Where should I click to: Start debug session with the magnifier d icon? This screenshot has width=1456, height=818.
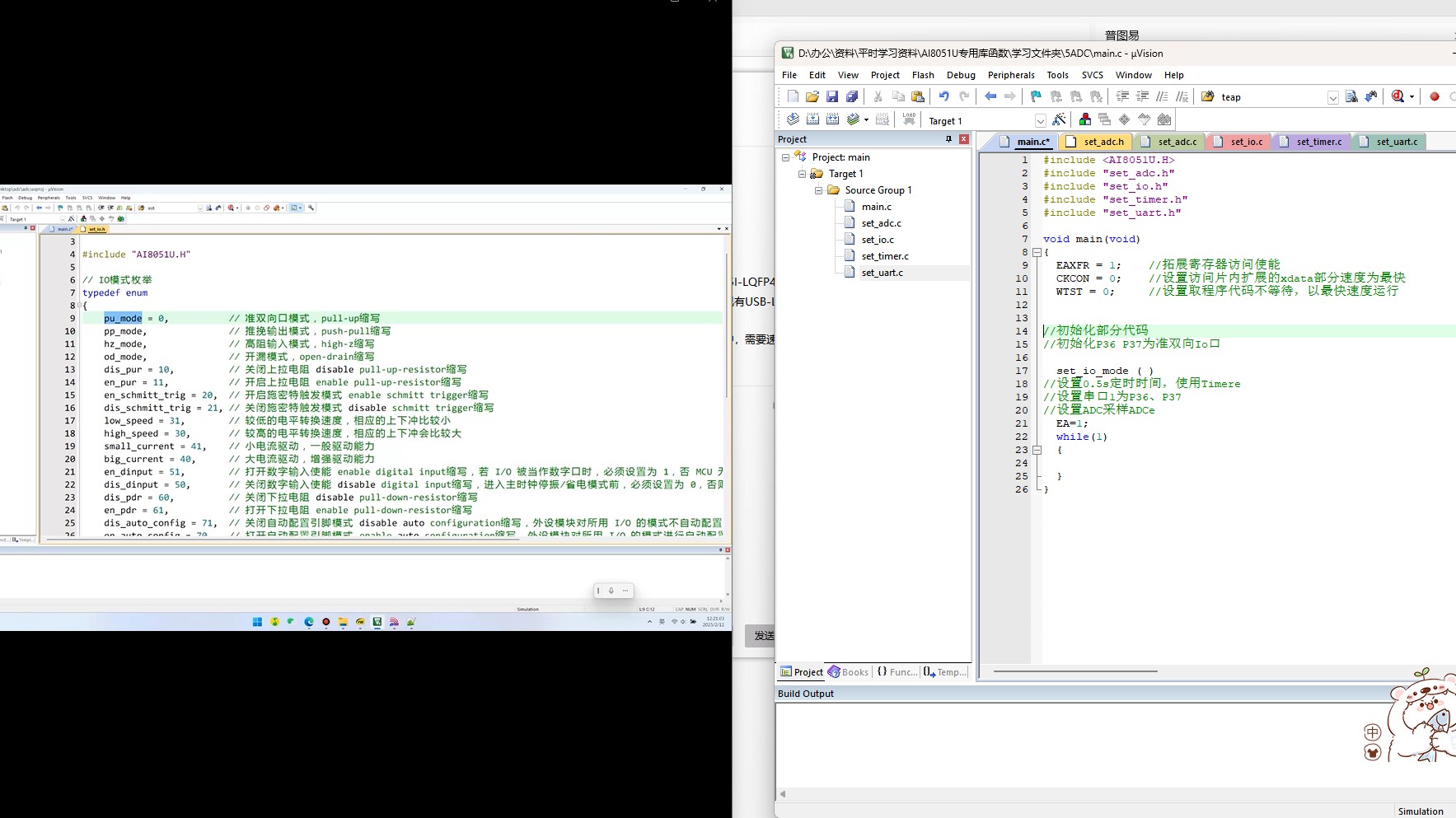1398,96
